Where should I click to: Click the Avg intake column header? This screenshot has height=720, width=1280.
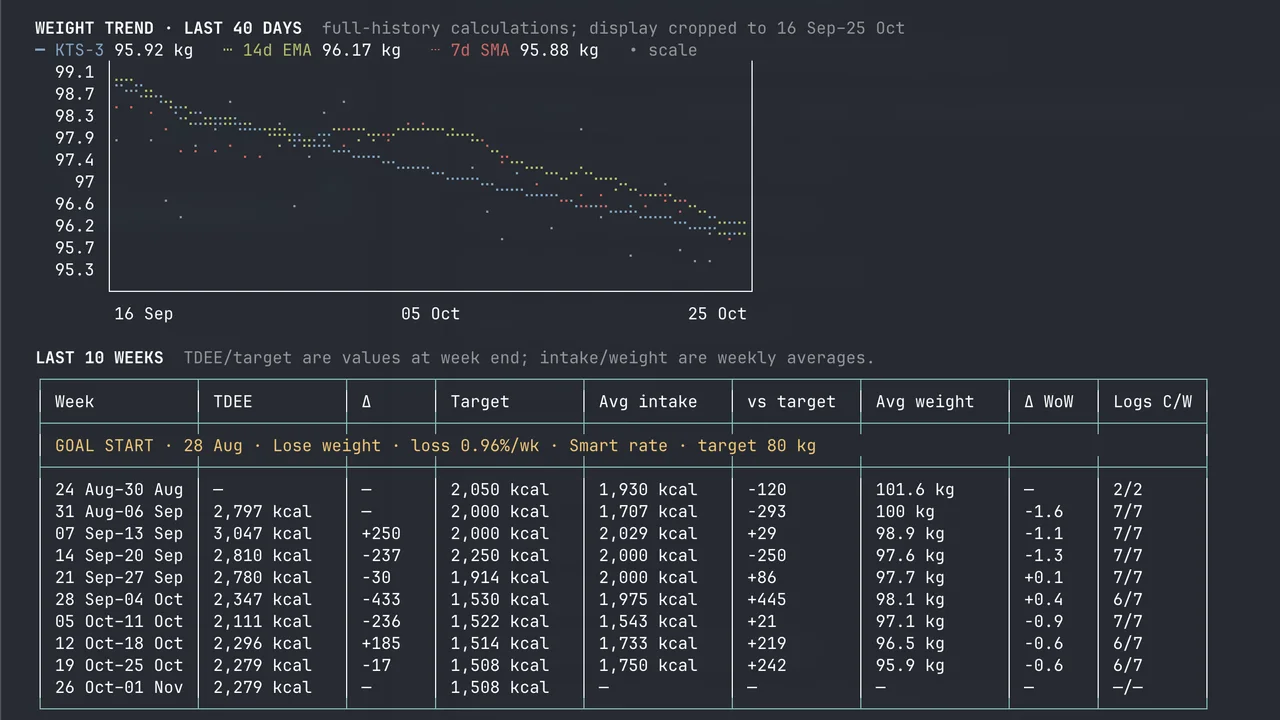[x=648, y=402]
